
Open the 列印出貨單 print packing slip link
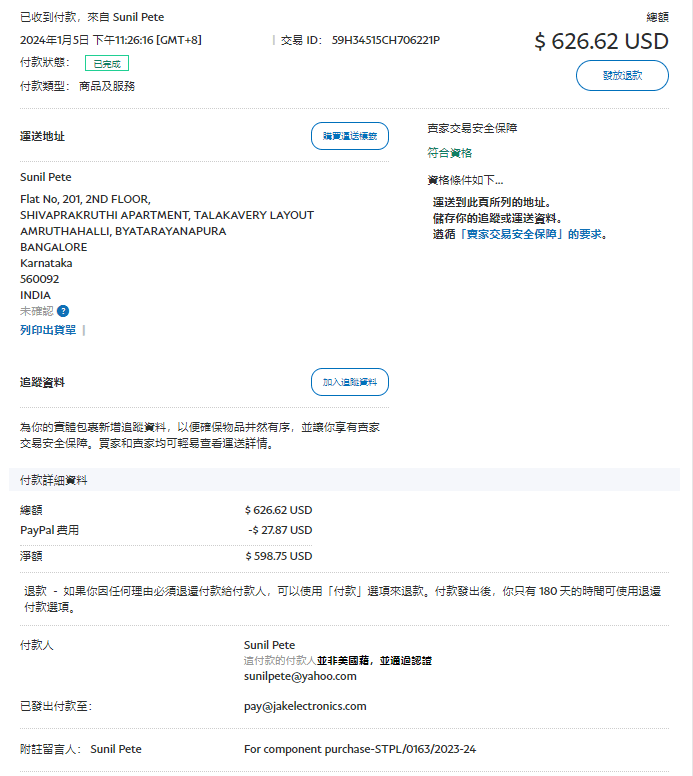(48, 330)
